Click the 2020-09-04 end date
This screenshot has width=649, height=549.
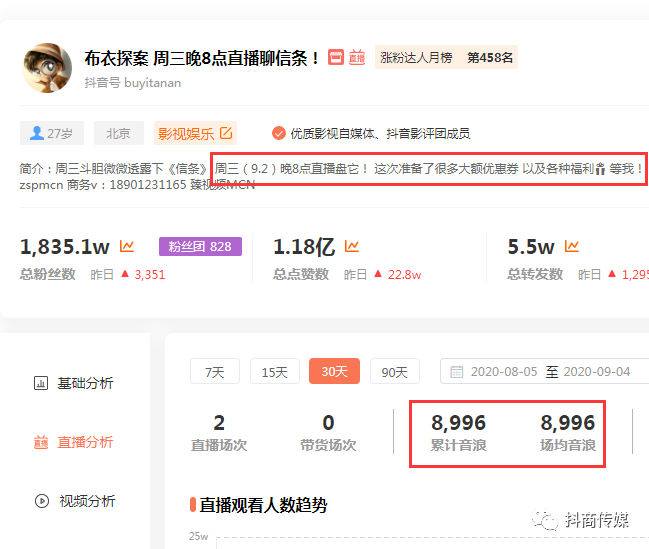tap(597, 371)
